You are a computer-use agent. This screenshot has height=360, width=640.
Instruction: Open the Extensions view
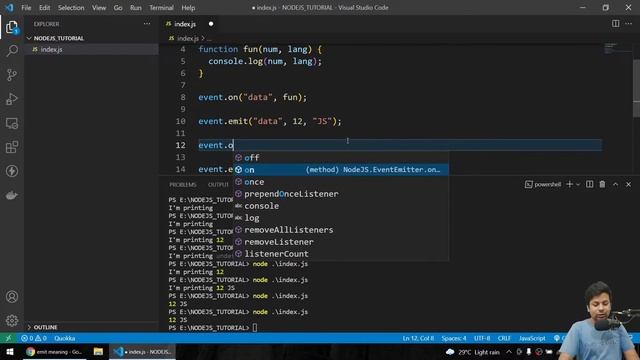(12, 147)
